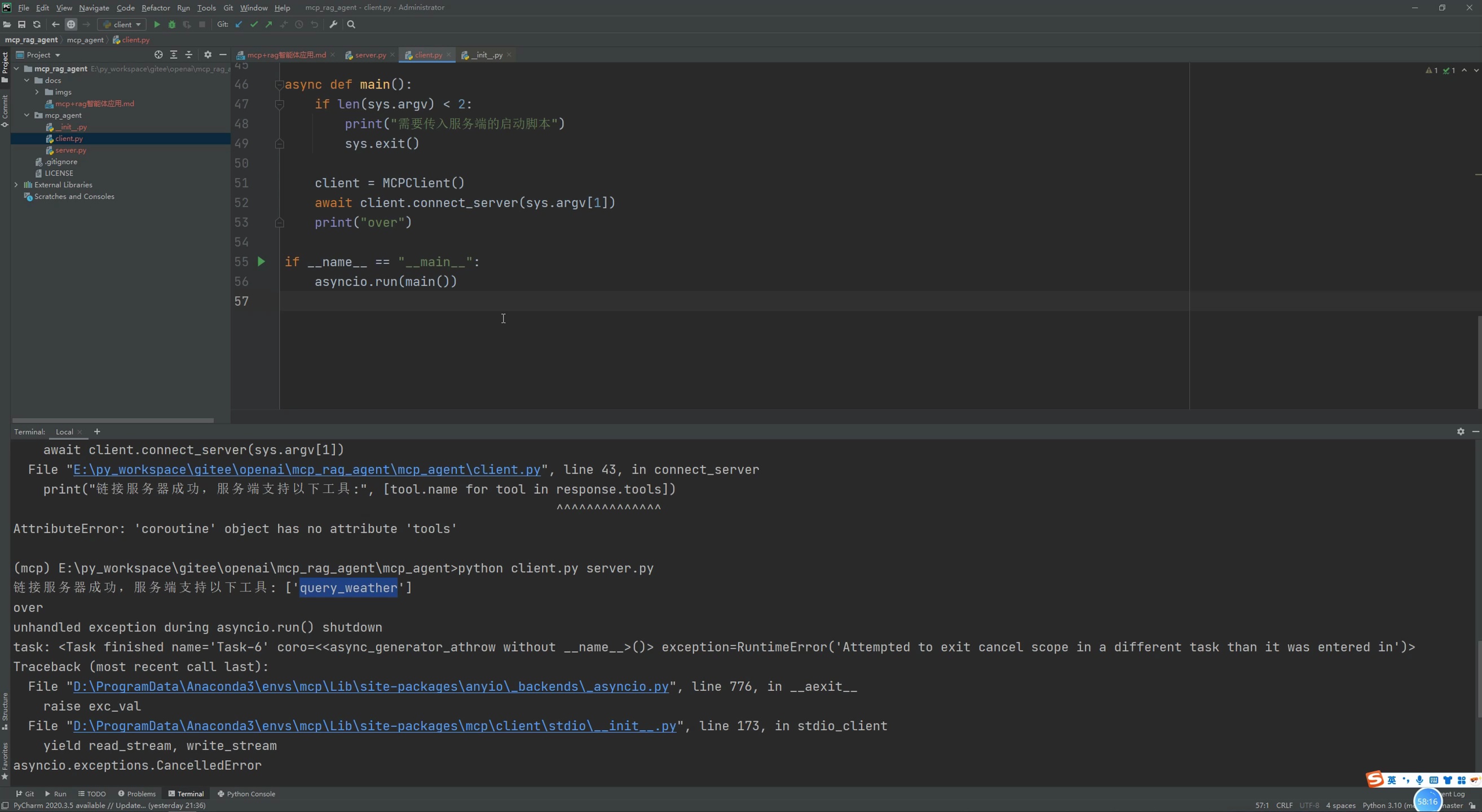This screenshot has height=812, width=1482.
Task: Open the run configuration dropdown labeled client
Action: (121, 24)
